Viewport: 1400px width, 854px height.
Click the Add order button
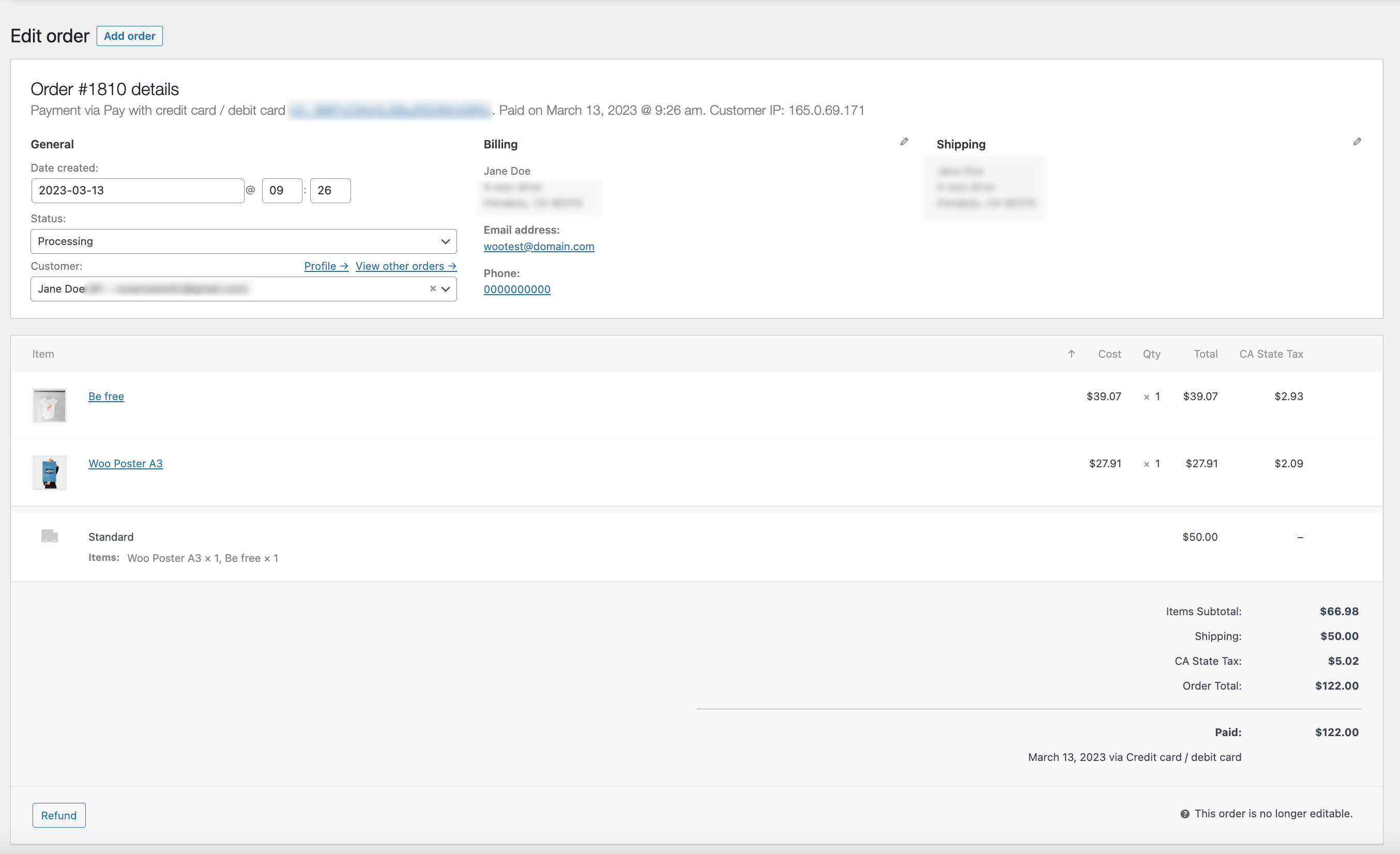point(130,36)
